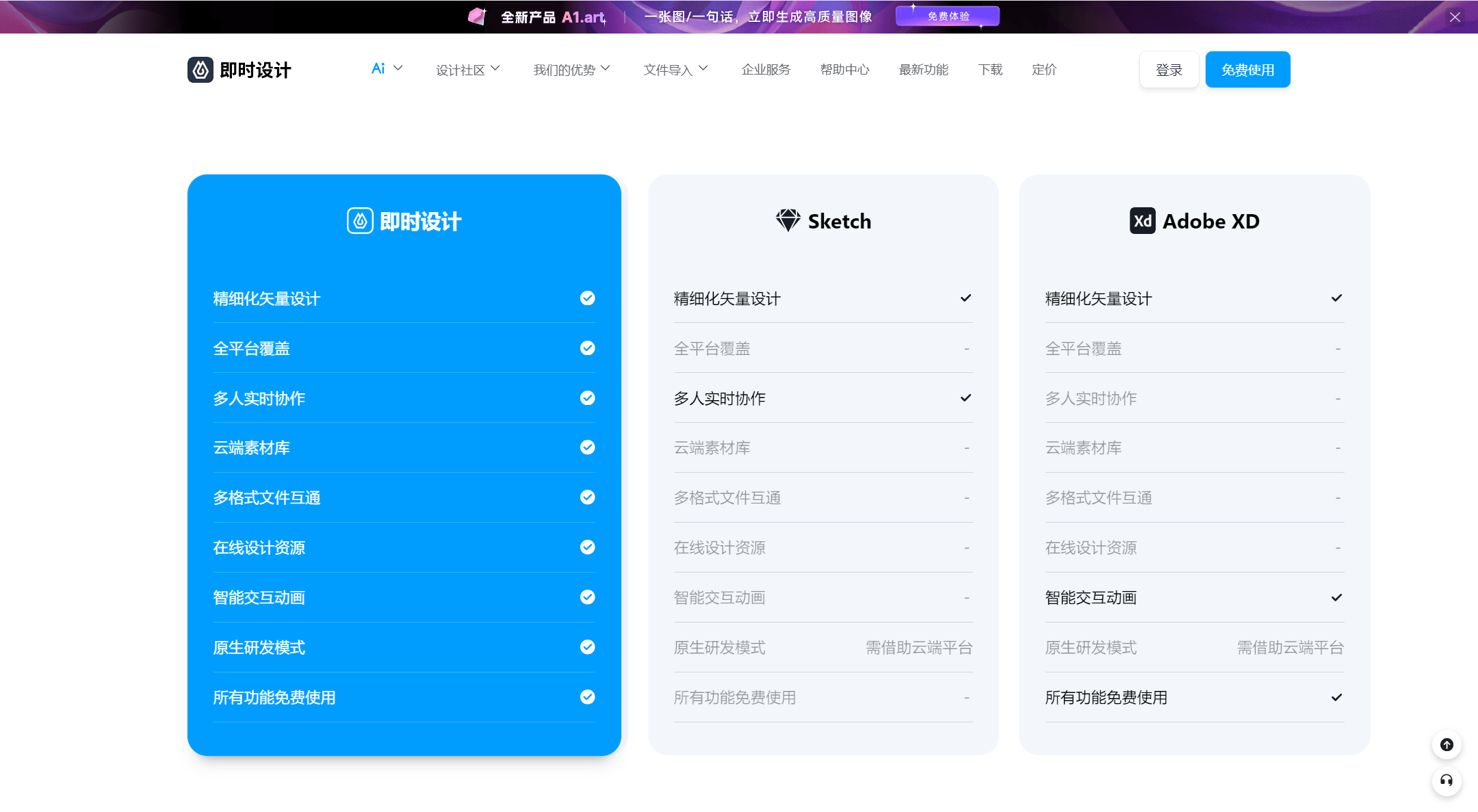This screenshot has width=1478, height=812.
Task: Click 智能交互动画 text in Adobe XD card
Action: tap(1091, 598)
